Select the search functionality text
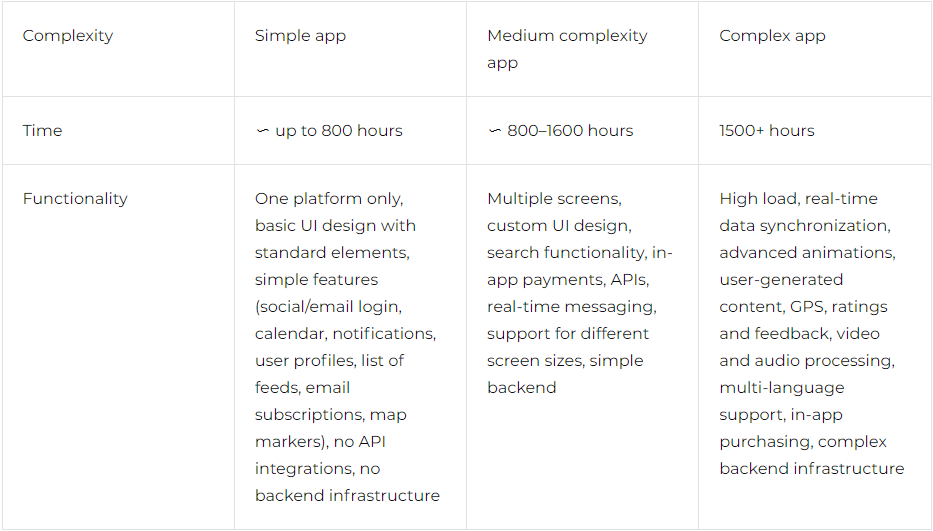This screenshot has width=933, height=531. click(566, 252)
